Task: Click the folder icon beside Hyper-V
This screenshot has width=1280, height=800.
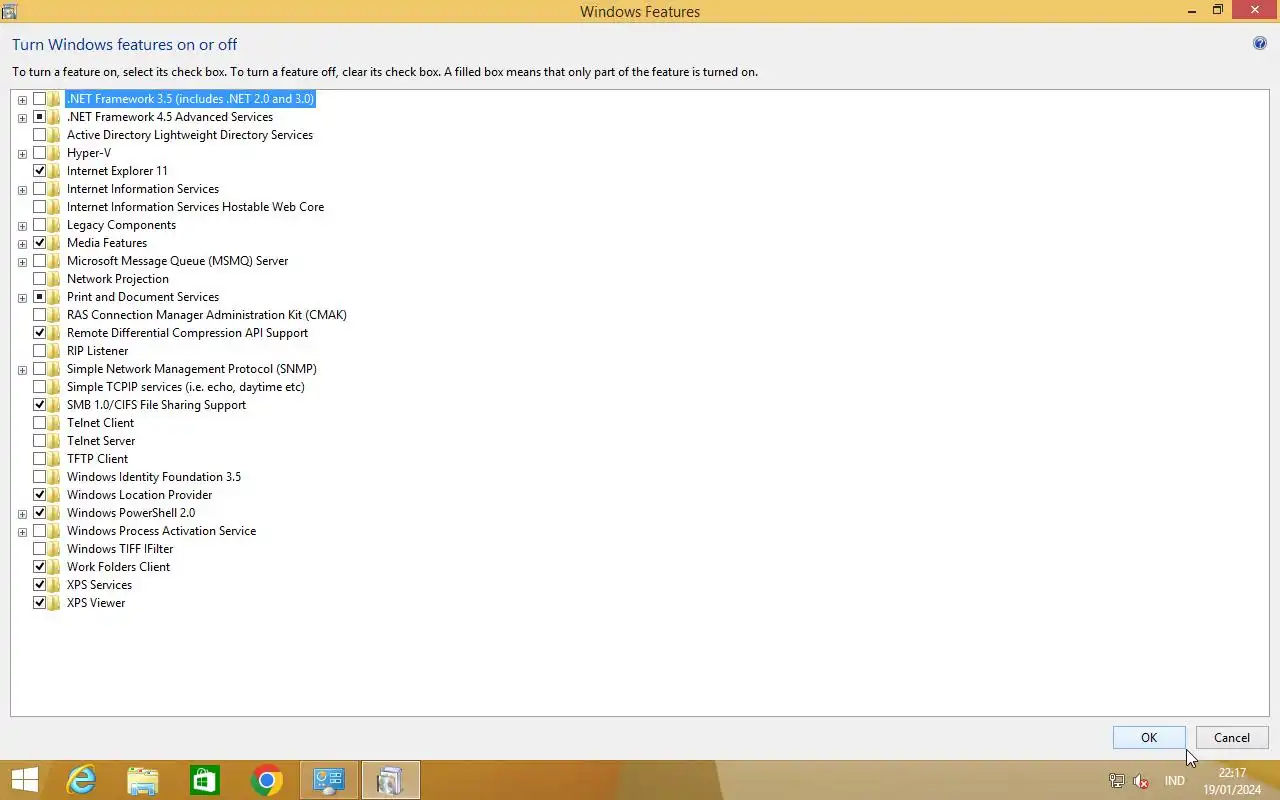Action: [55, 153]
